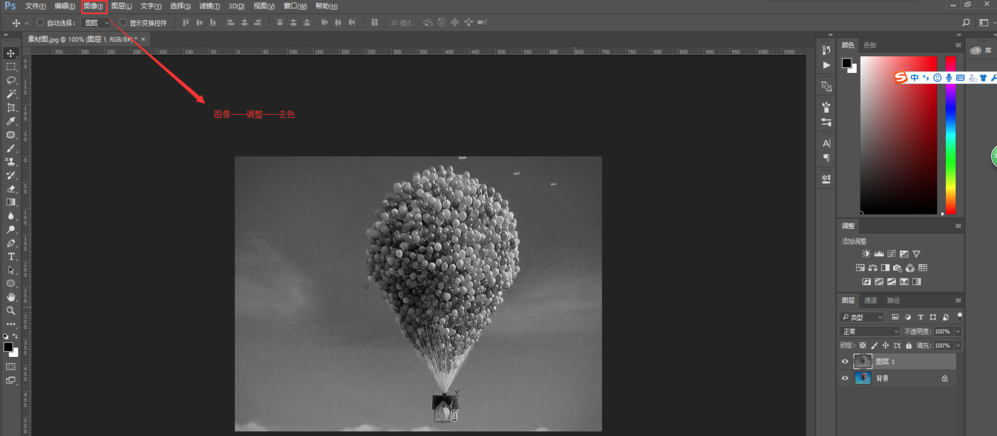This screenshot has width=997, height=436.
Task: Hide the 图层 1 layer
Action: point(845,362)
